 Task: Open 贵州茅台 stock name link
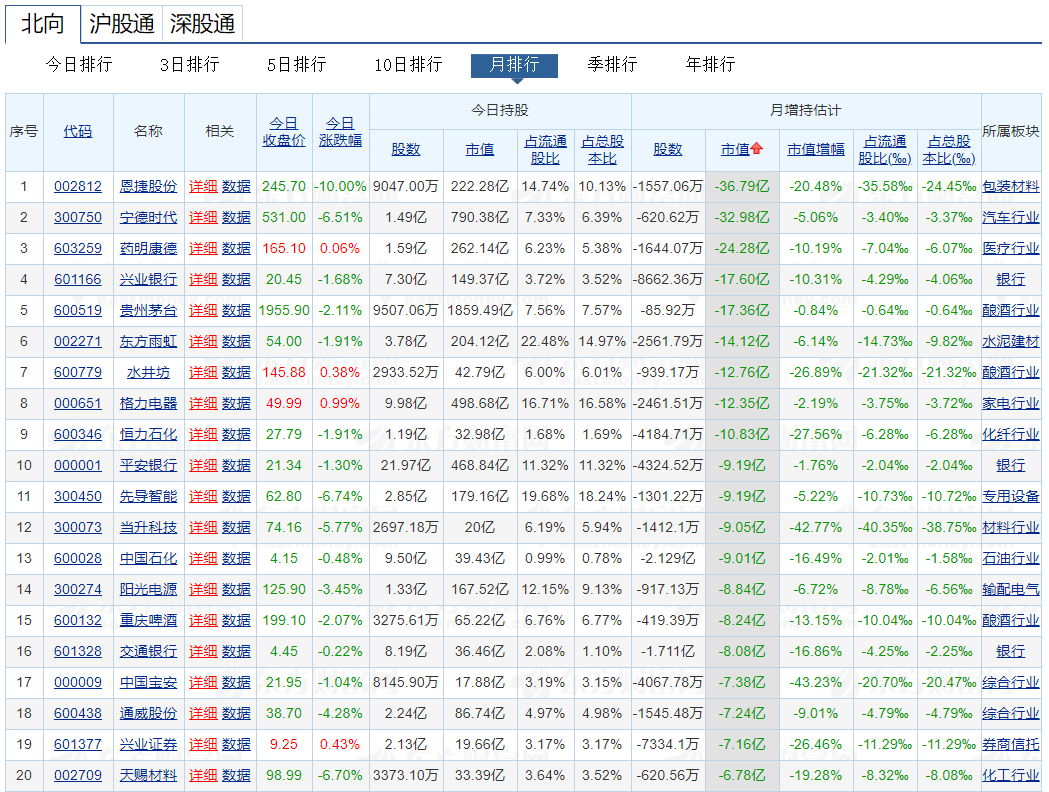click(148, 310)
